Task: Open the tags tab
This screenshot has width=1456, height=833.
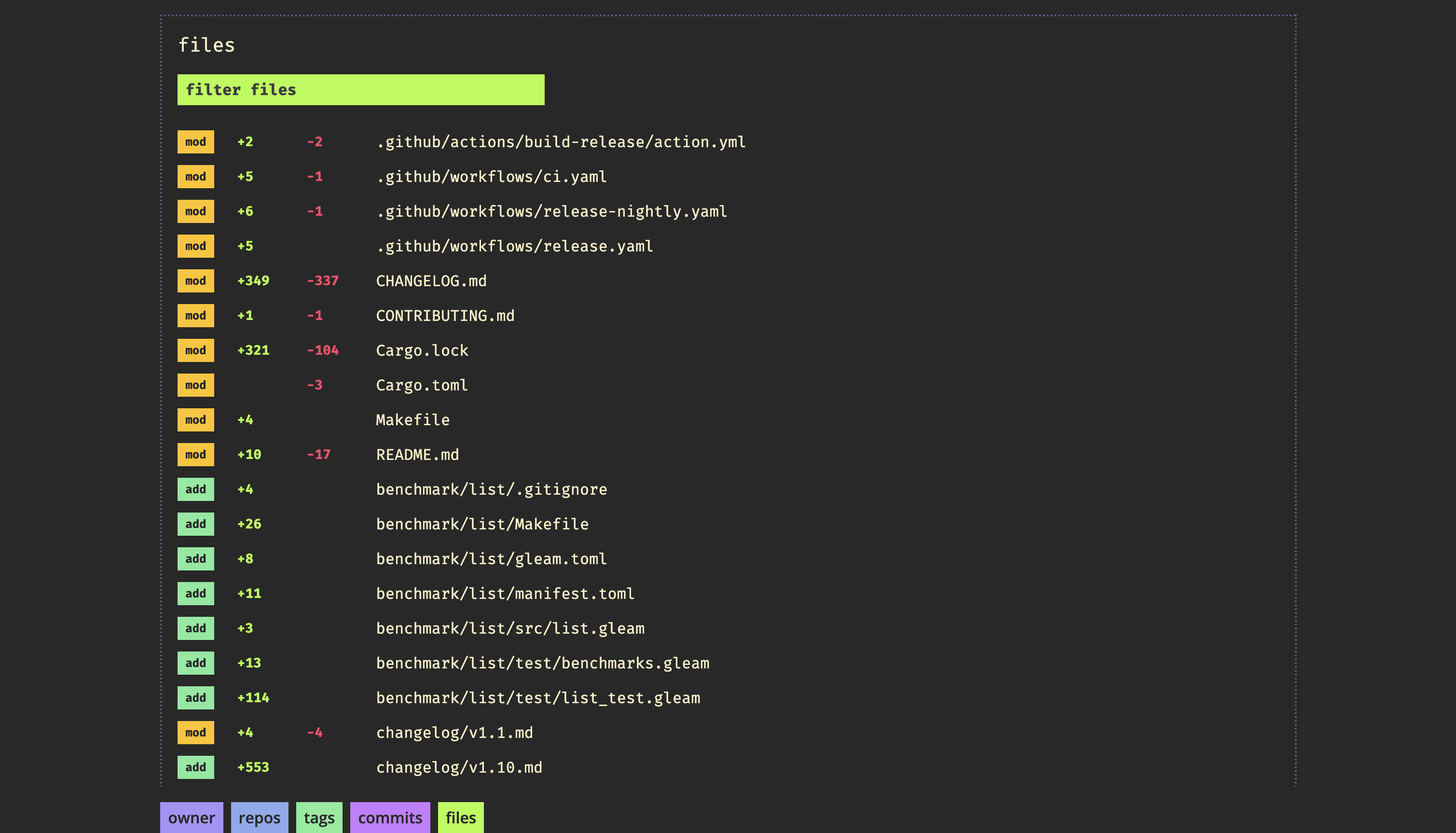Action: point(318,818)
